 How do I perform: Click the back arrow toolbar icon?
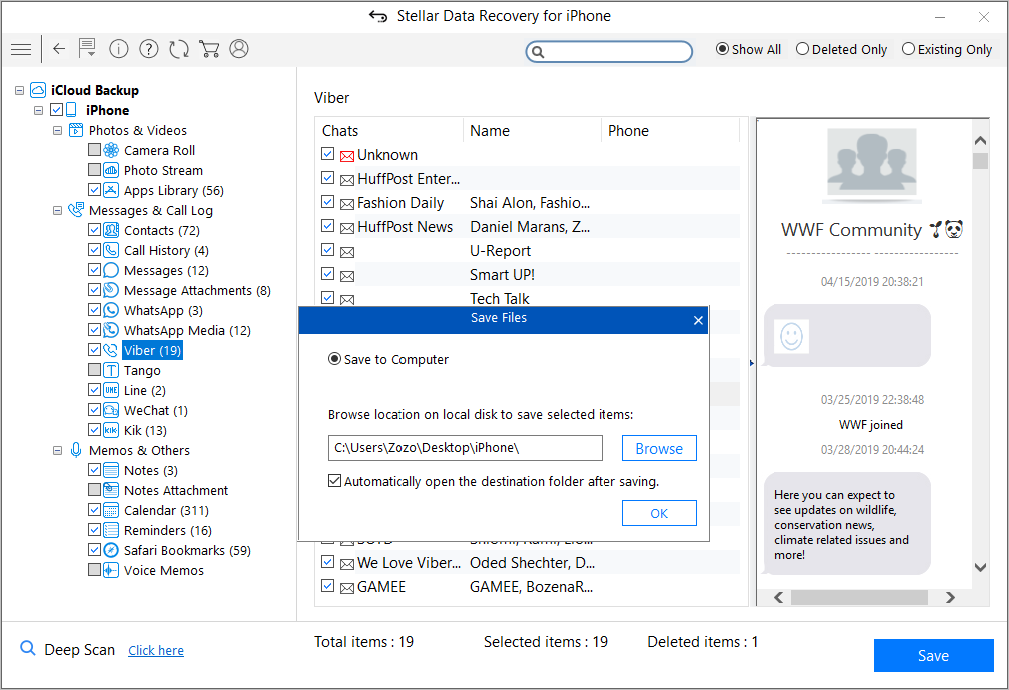click(59, 49)
